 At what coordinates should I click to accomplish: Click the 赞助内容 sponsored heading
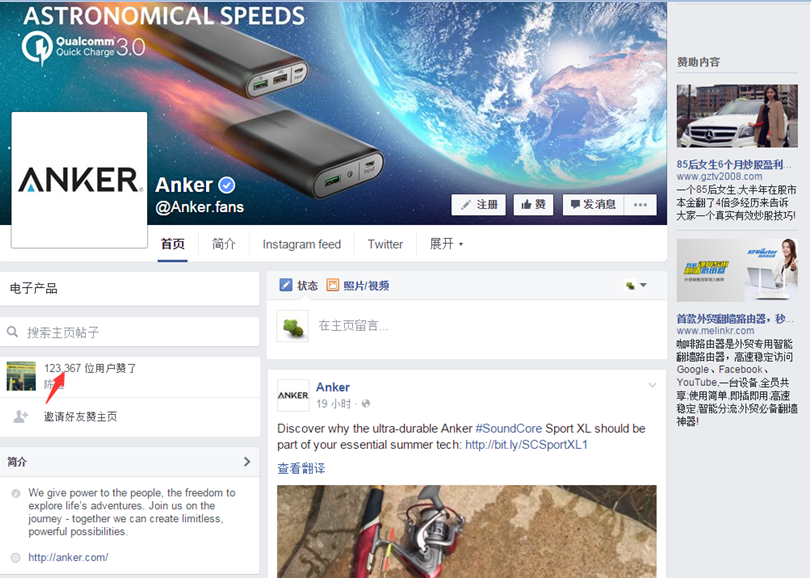pyautogui.click(x=698, y=62)
